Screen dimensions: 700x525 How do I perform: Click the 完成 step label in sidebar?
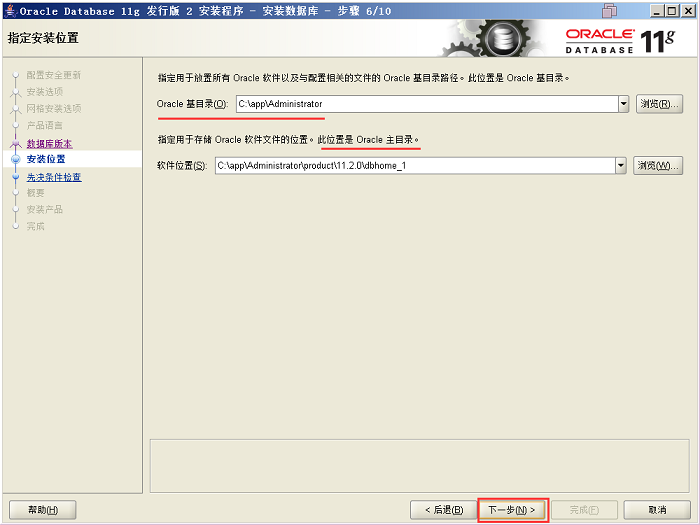(x=35, y=226)
